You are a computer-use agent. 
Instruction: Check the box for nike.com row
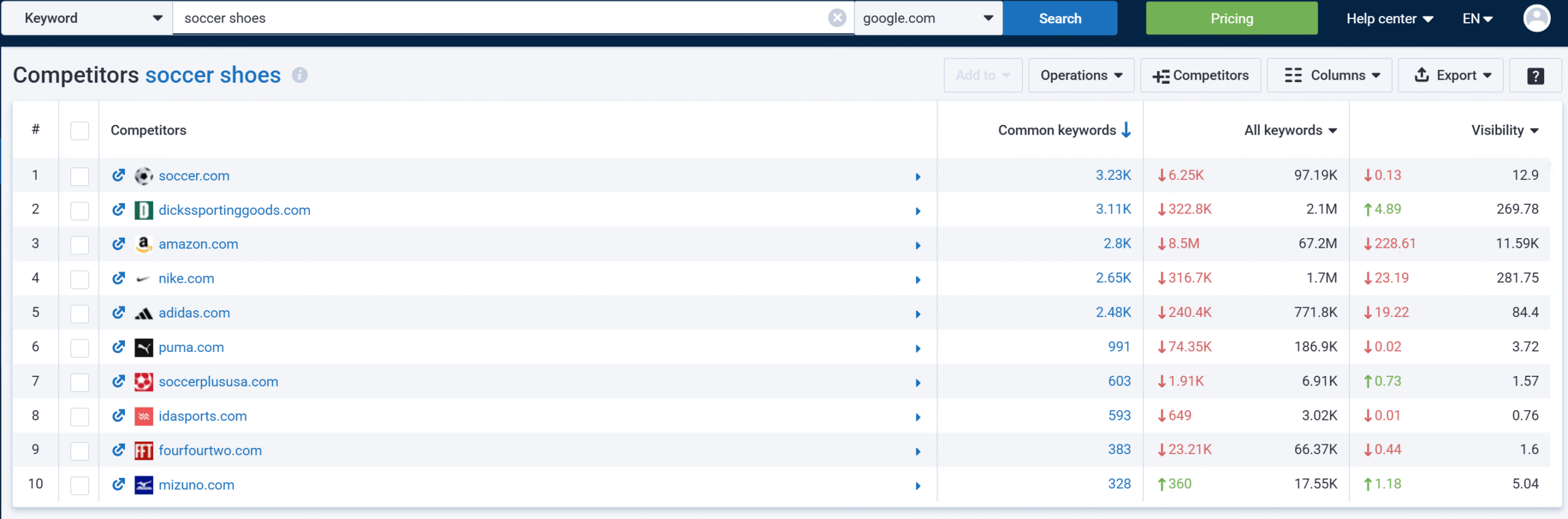pyautogui.click(x=80, y=279)
